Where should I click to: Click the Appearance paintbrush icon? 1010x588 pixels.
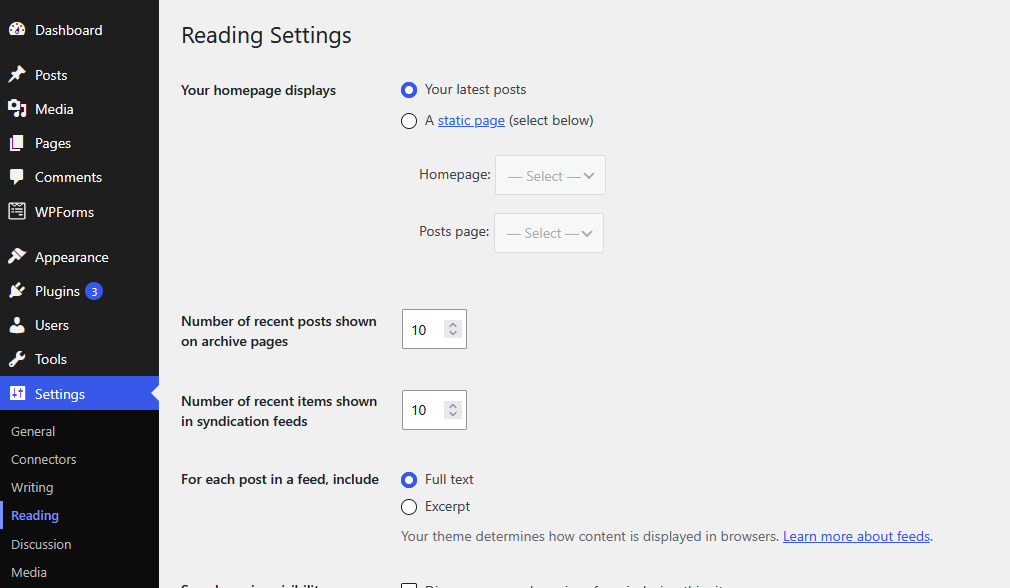point(17,256)
